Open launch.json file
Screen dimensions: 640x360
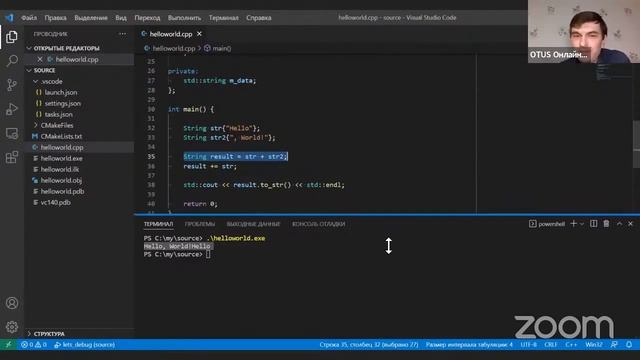coord(61,92)
